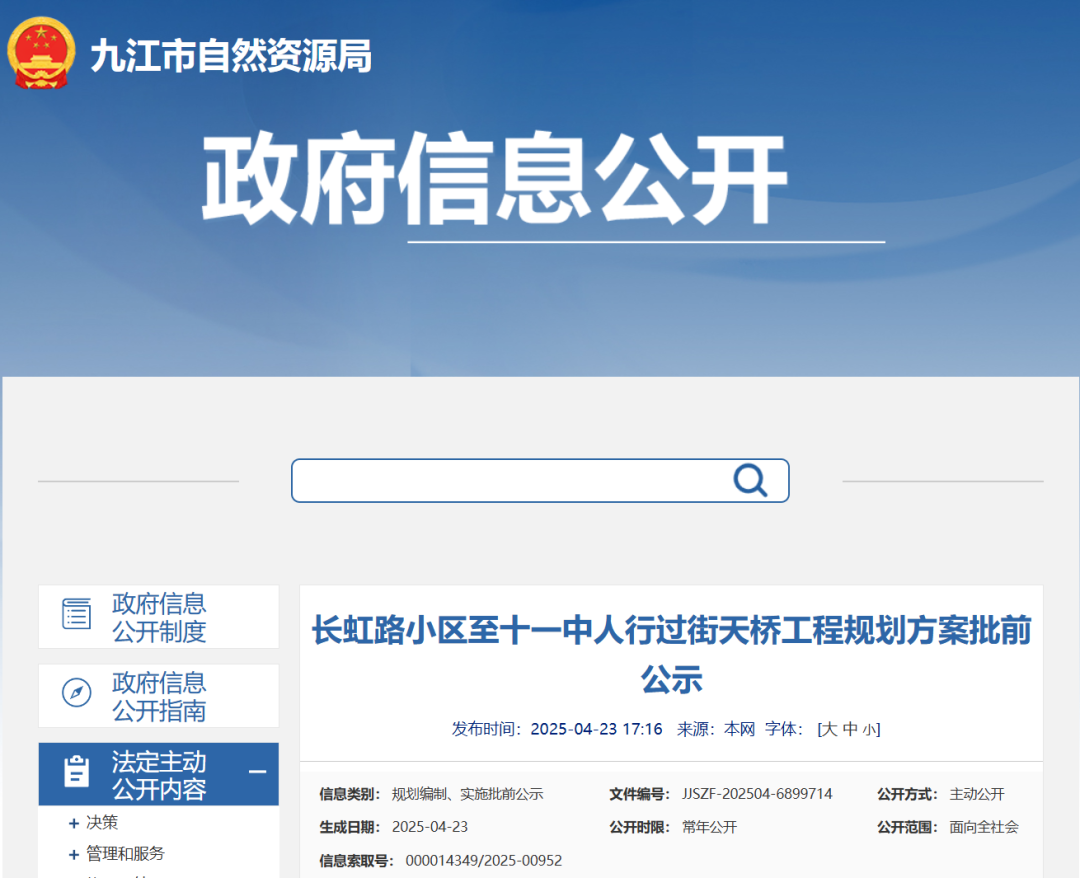Open the 长虹路小区 footbridge notice article

(672, 635)
